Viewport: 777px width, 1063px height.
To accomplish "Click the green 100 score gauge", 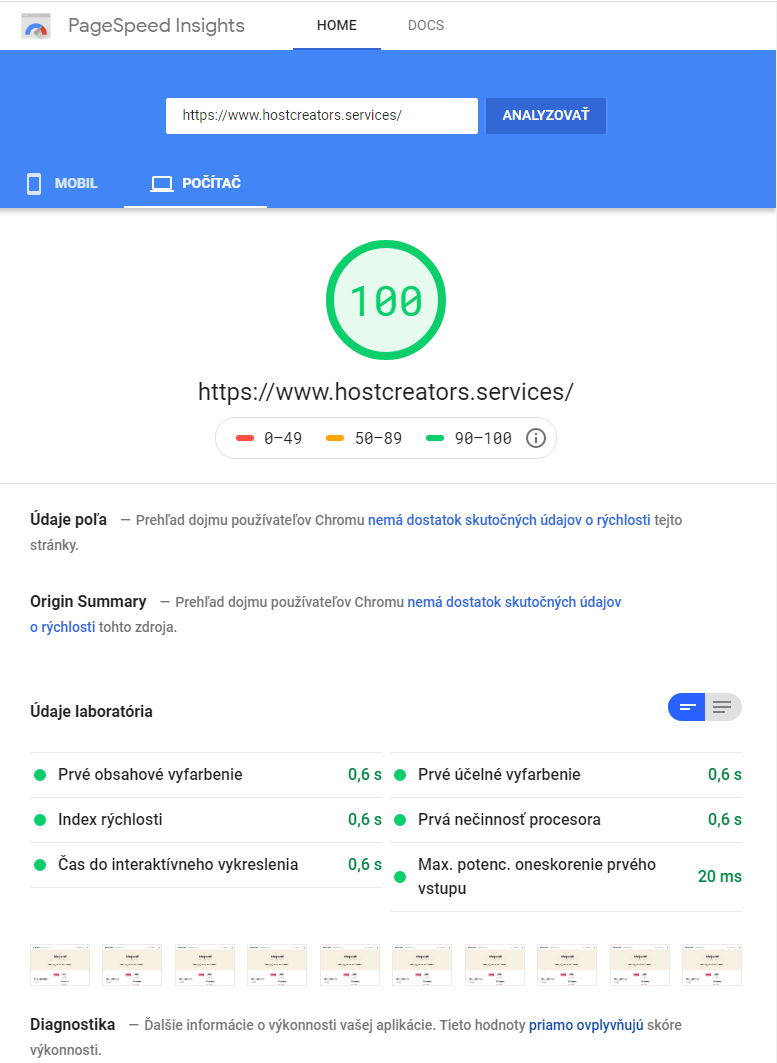I will coord(386,301).
